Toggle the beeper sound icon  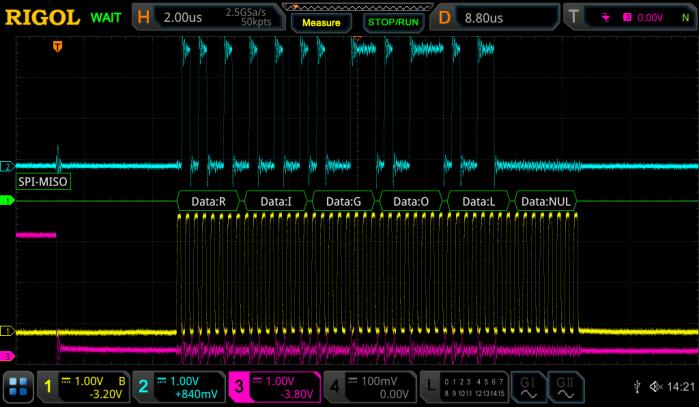[656, 386]
